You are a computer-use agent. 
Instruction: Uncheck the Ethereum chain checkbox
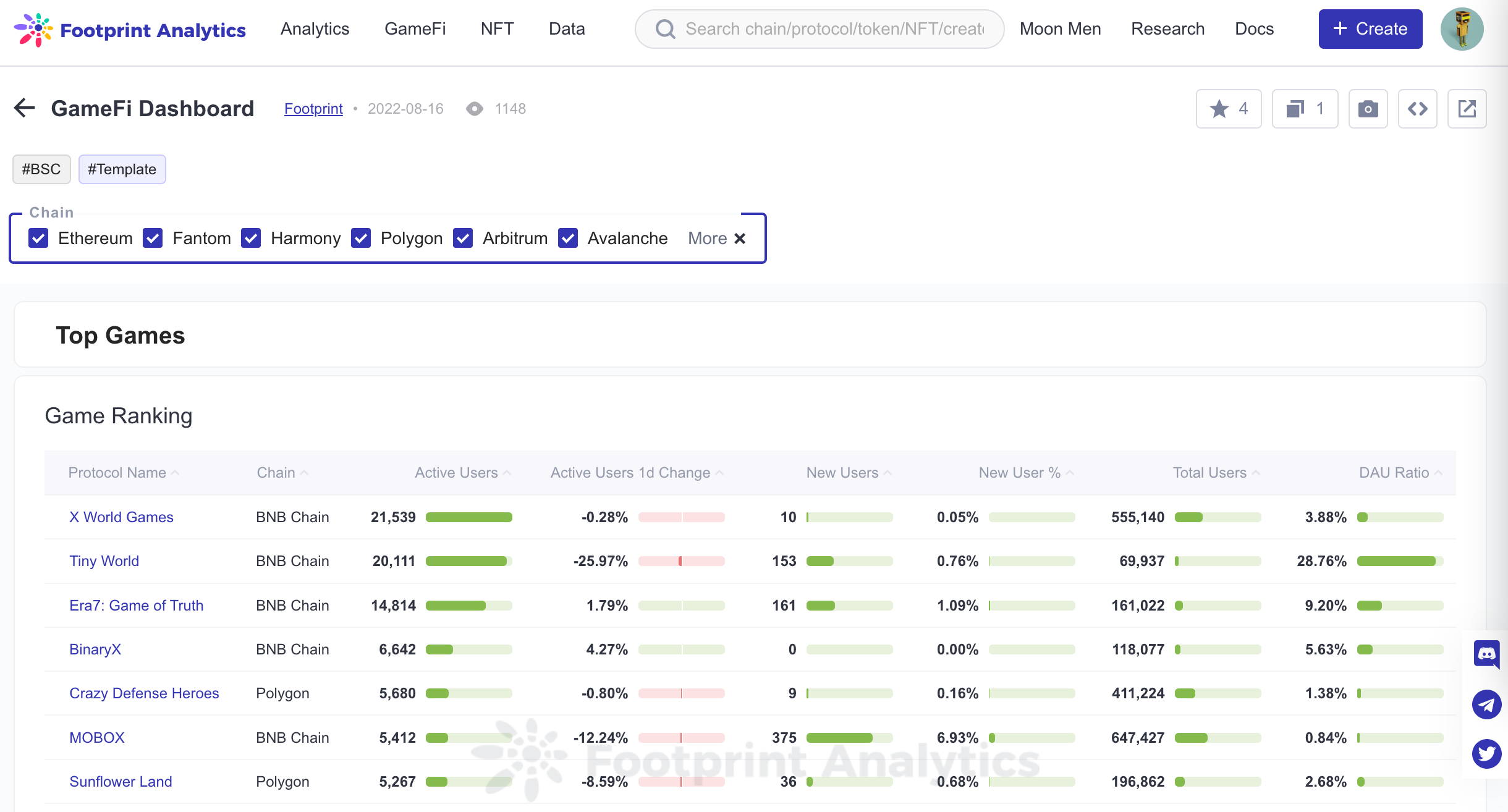click(x=38, y=239)
